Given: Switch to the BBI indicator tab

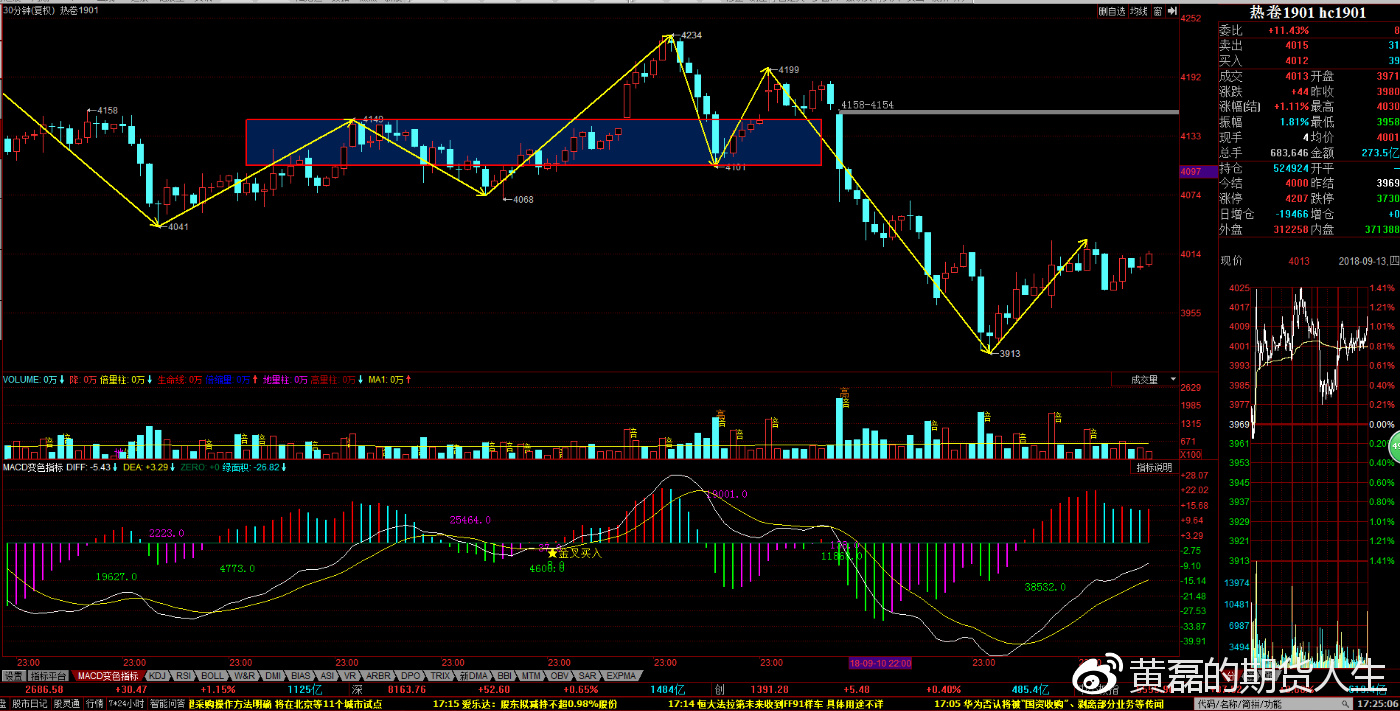Looking at the screenshot, I should point(505,676).
